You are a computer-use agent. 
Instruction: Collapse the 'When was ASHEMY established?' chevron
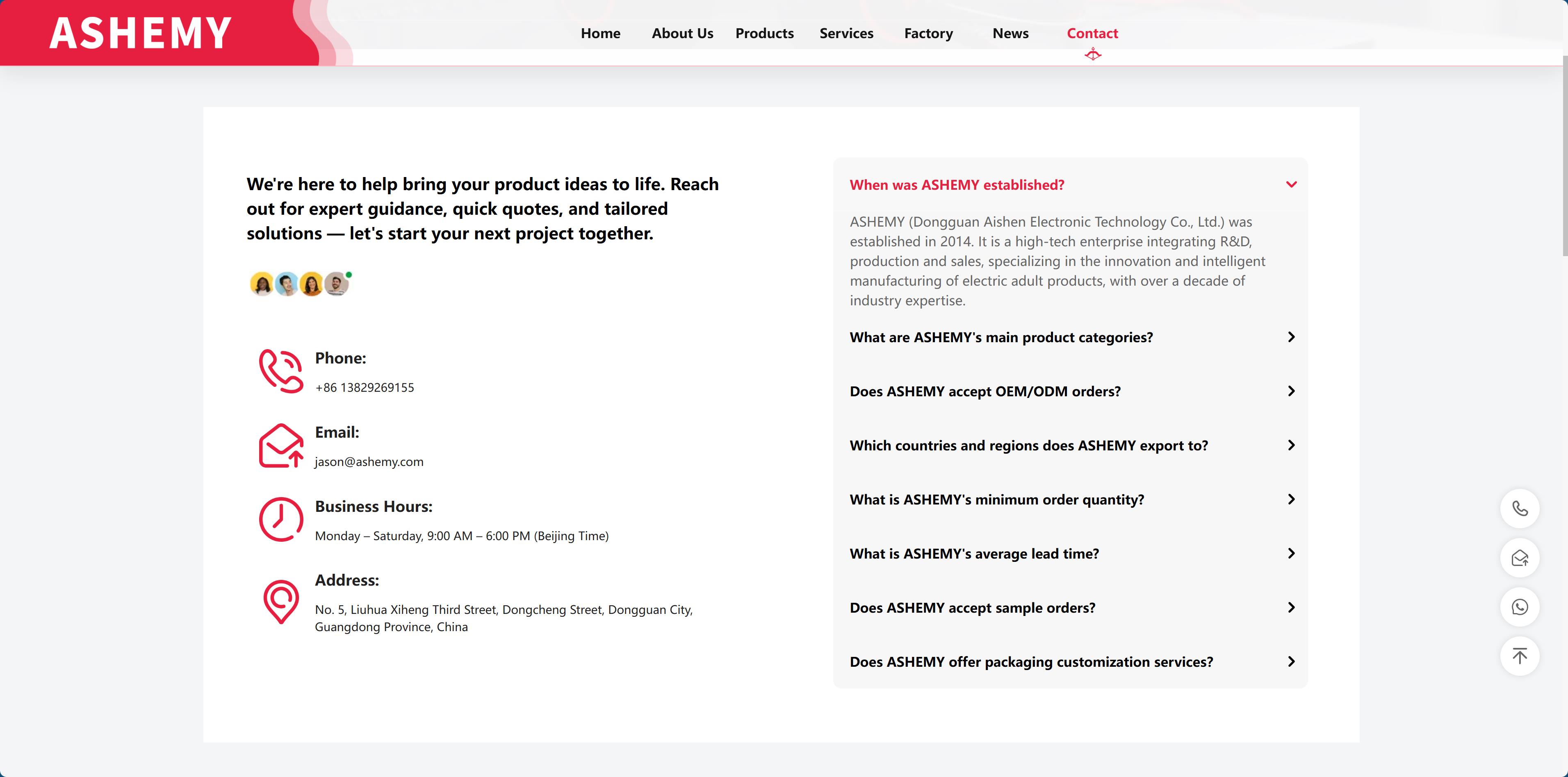tap(1291, 184)
